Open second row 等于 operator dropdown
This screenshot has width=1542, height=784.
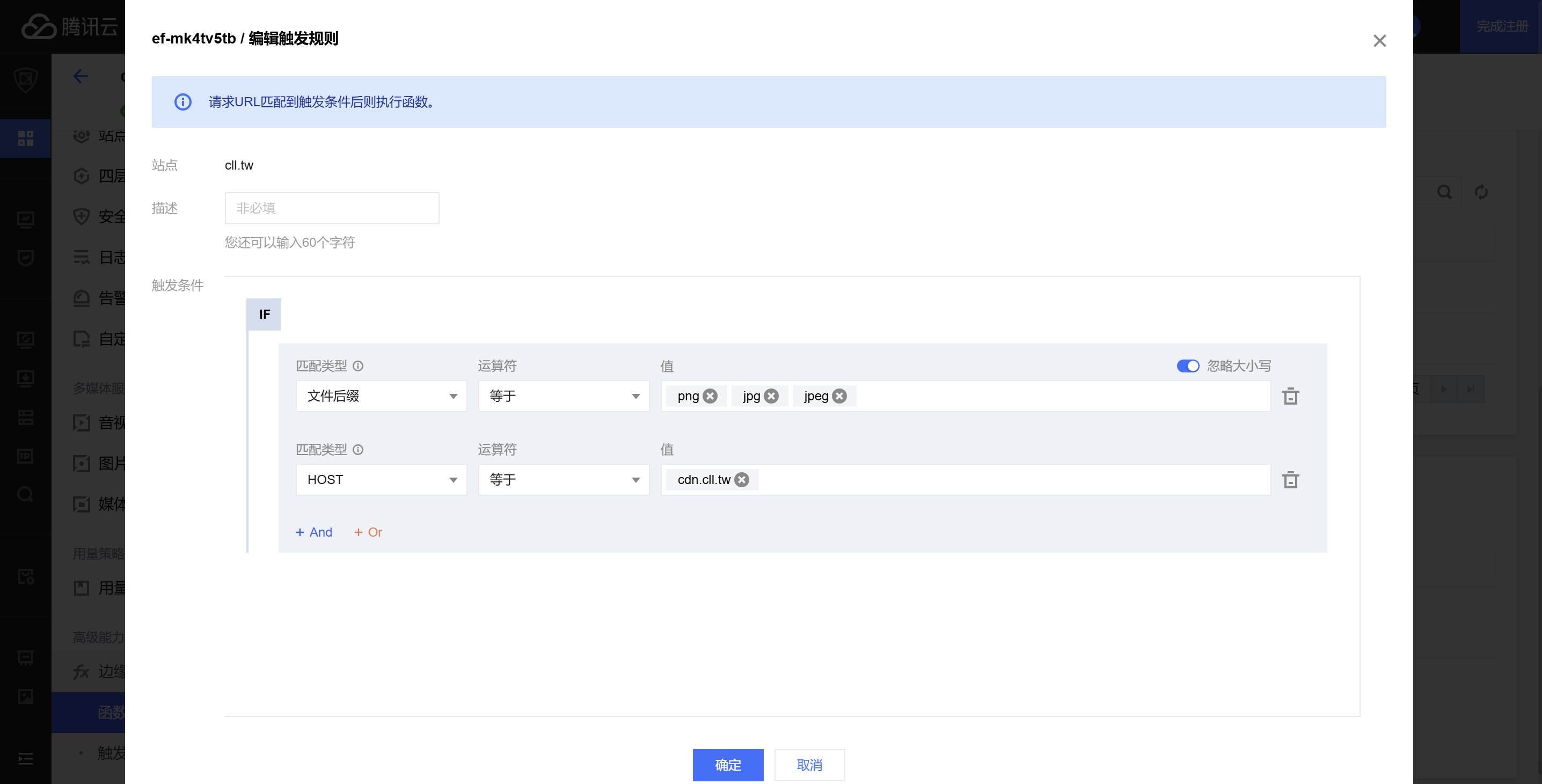tap(563, 480)
